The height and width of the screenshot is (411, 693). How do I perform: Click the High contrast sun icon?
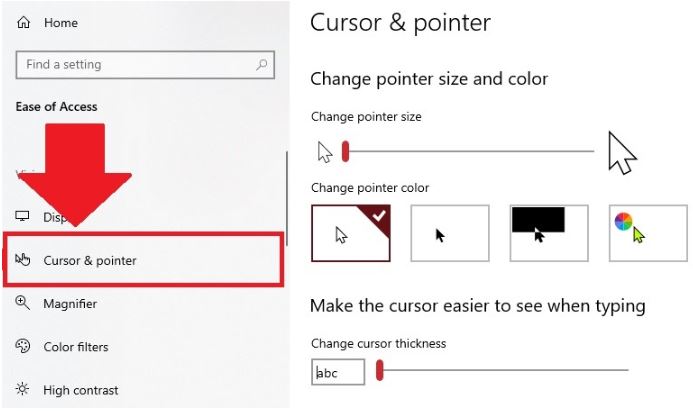[x=23, y=390]
